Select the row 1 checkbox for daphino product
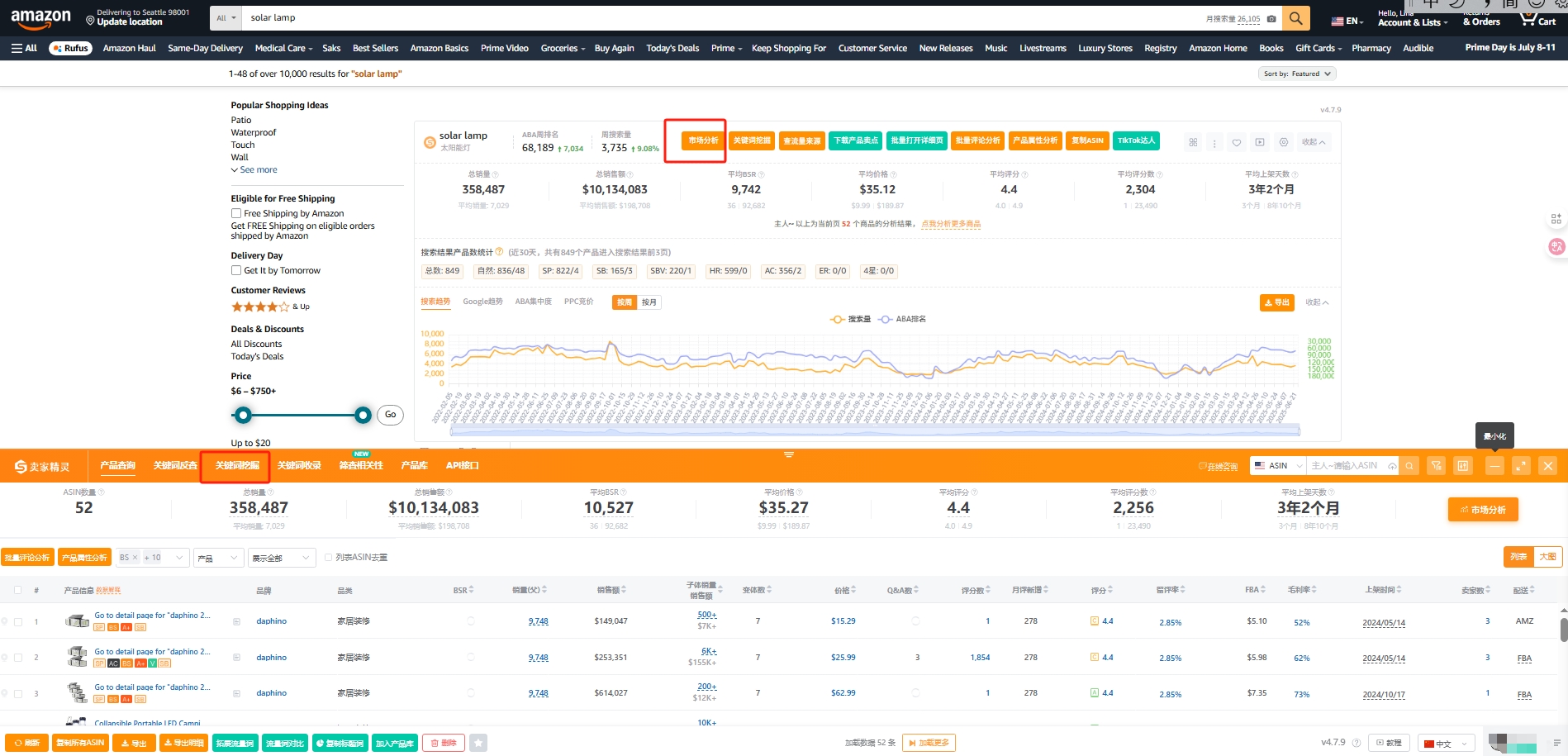Viewport: 1568px width, 756px height. click(17, 621)
